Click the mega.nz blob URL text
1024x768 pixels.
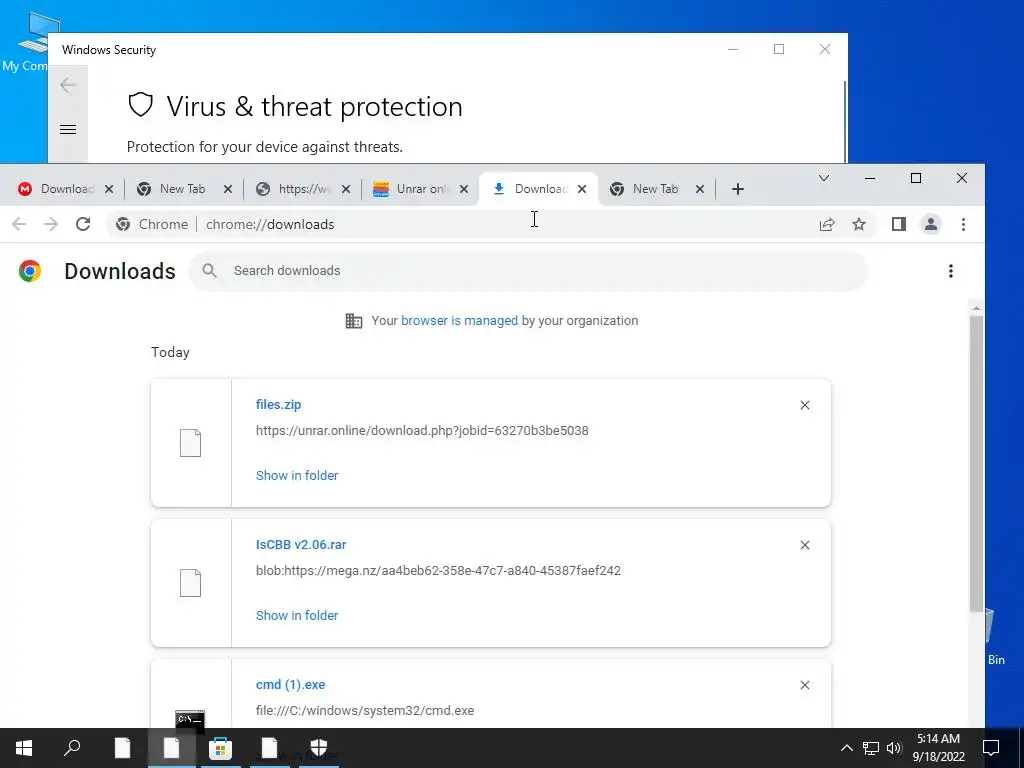point(438,570)
